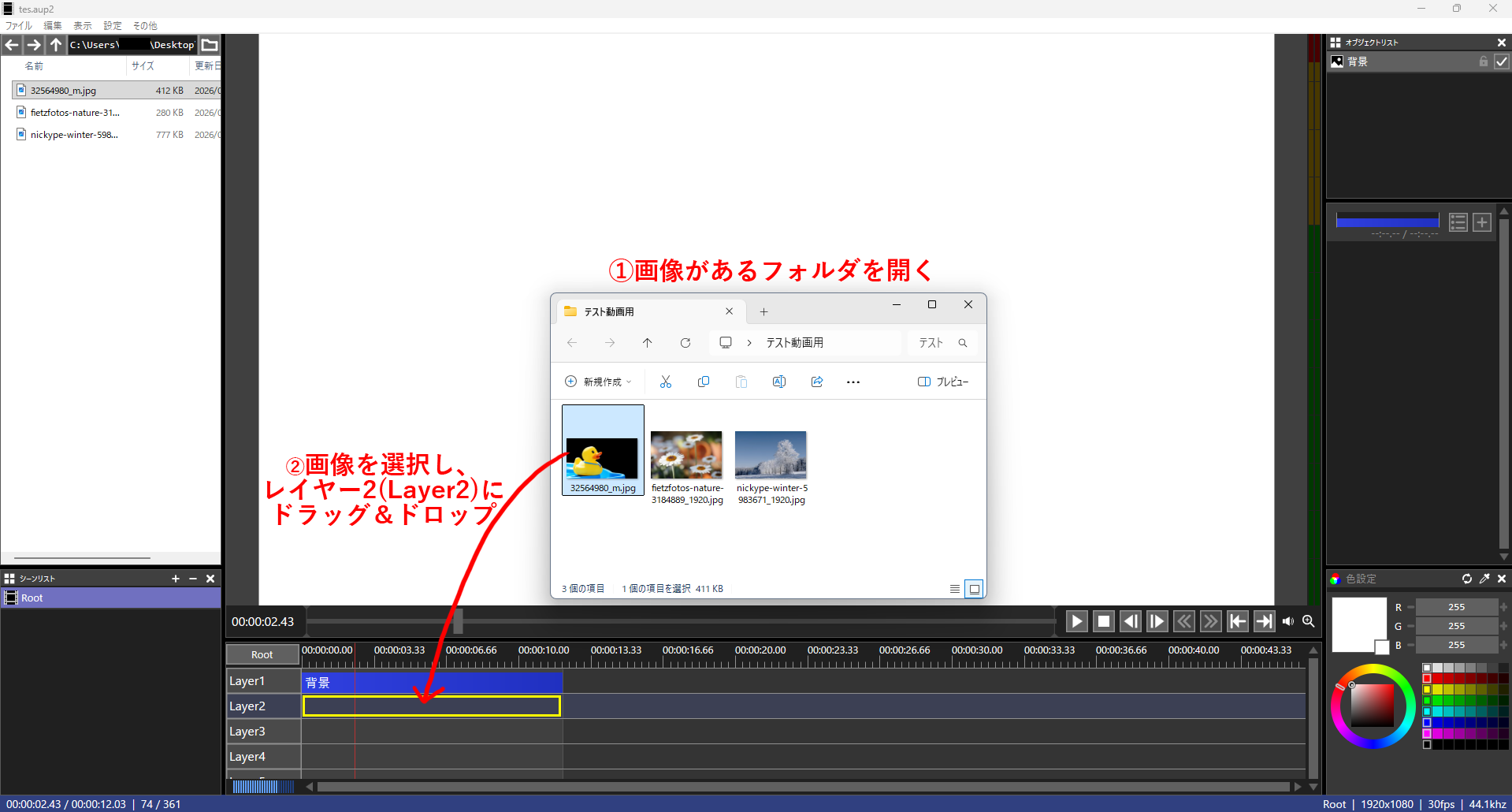Open the 設定 menu
Viewport: 1512px width, 812px height.
coord(113,26)
